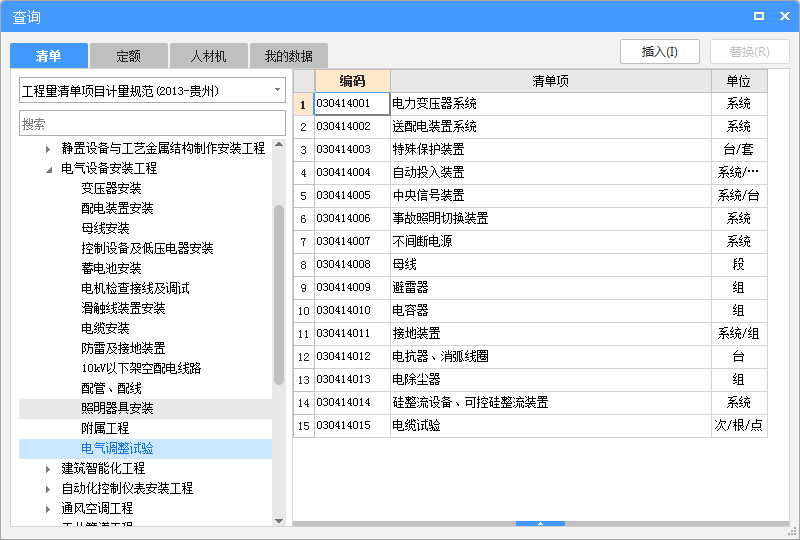Select the 接地装置 row
Viewport: 800px width, 540px height.
coord(531,333)
